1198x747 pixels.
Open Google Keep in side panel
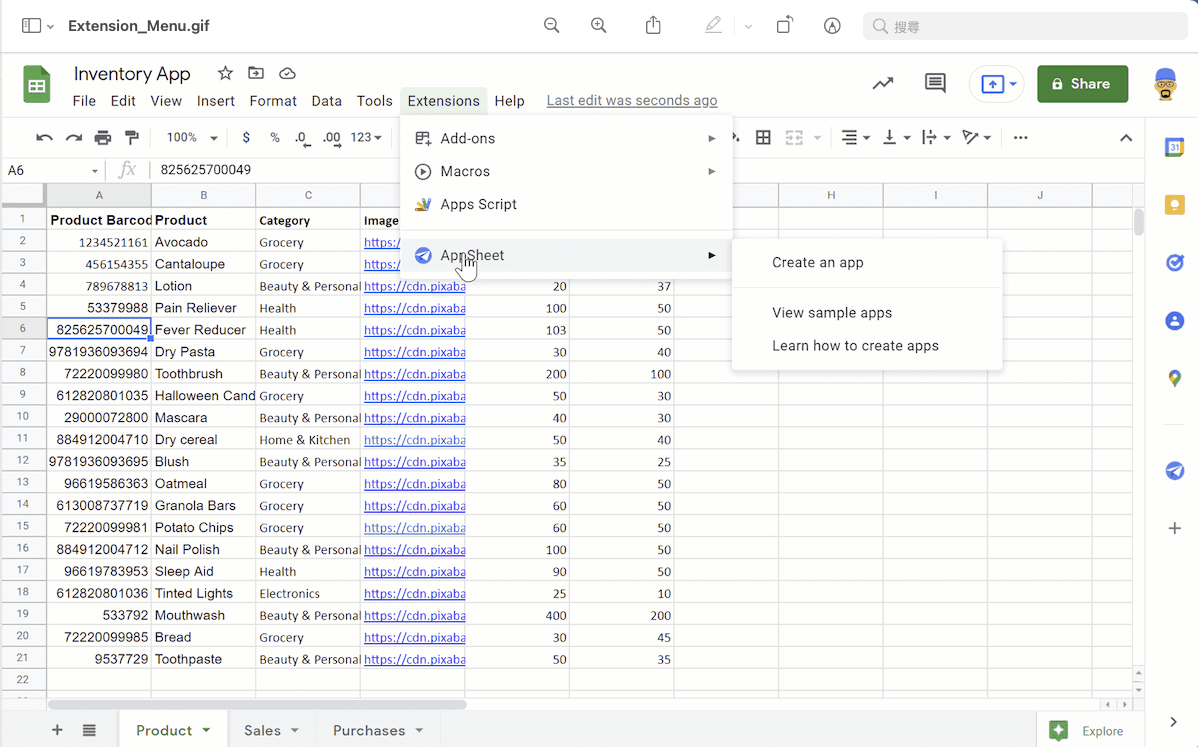[1174, 205]
